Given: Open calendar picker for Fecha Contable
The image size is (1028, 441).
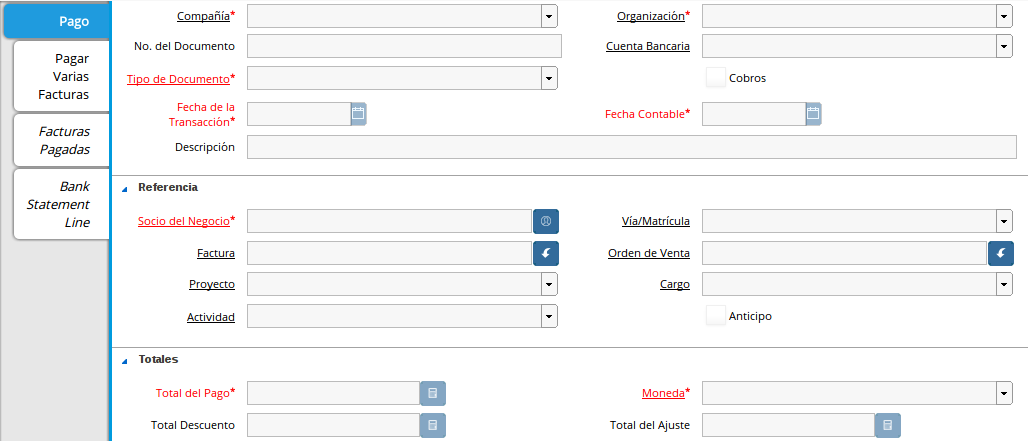Looking at the screenshot, I should point(813,114).
